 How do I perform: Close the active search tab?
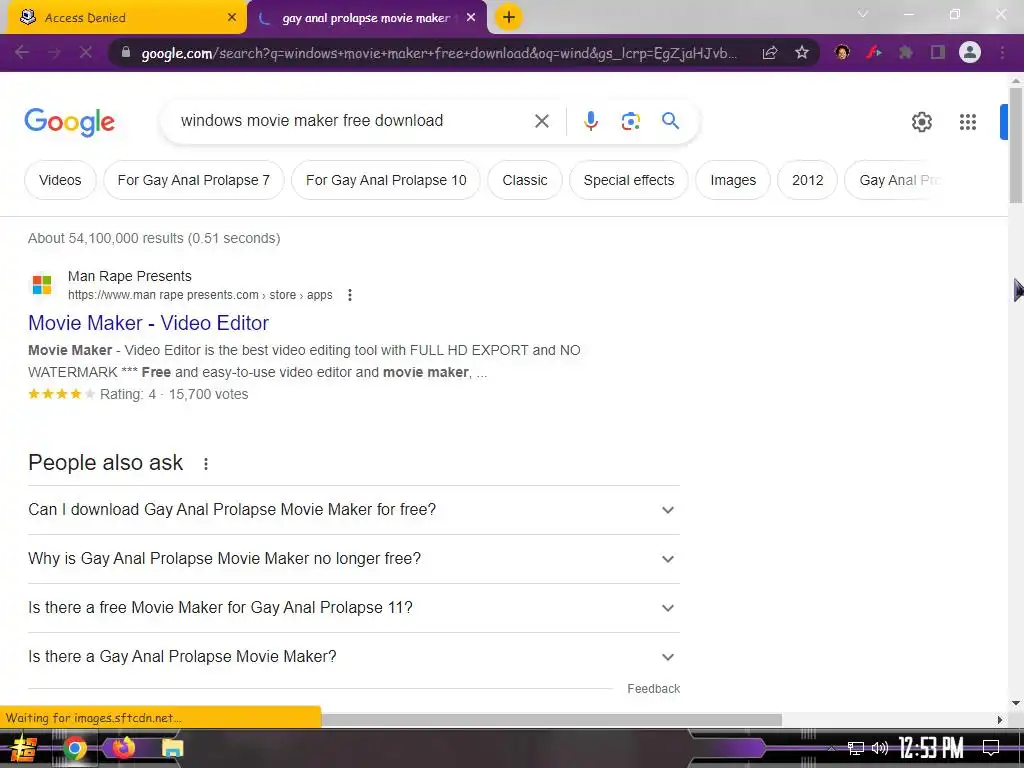pos(471,18)
